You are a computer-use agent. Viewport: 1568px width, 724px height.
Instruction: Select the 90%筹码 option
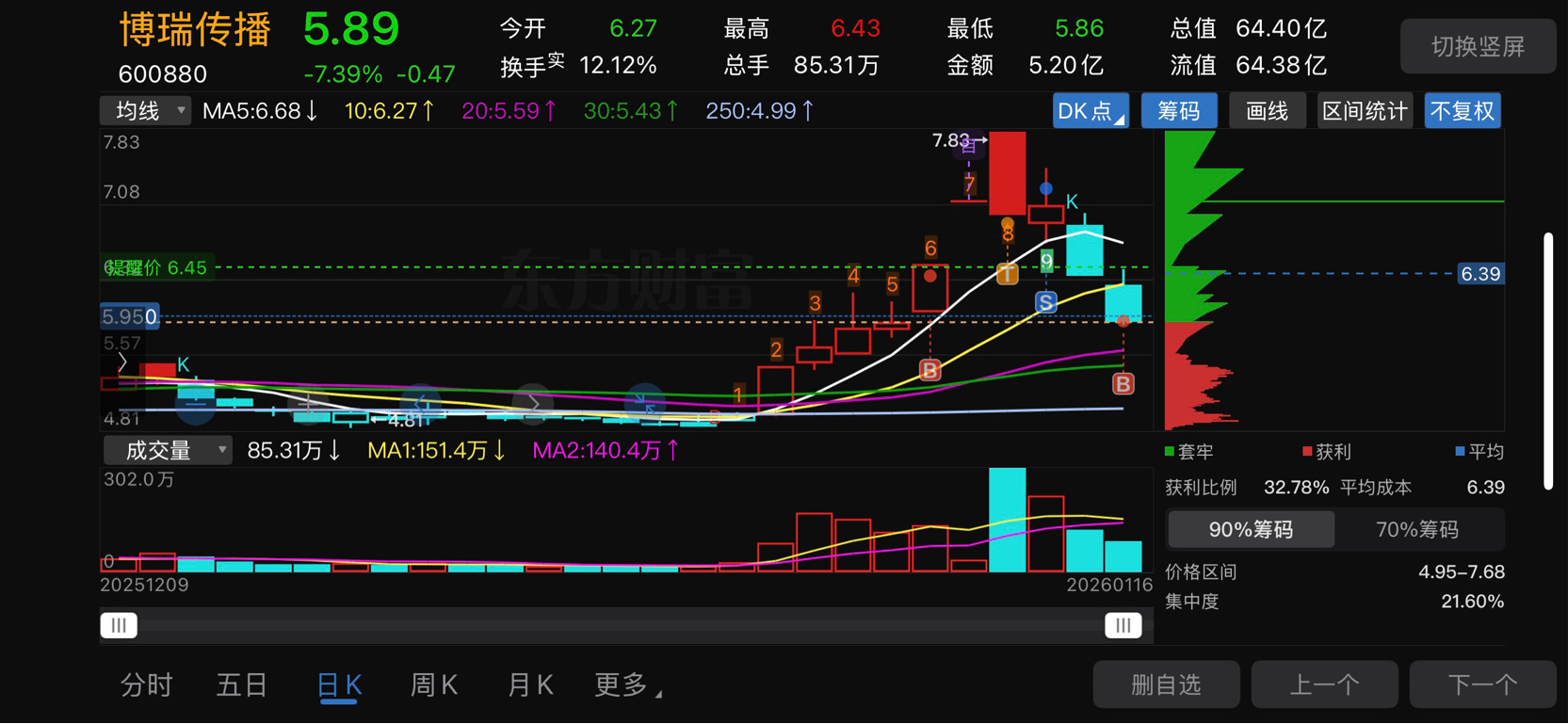click(1251, 529)
